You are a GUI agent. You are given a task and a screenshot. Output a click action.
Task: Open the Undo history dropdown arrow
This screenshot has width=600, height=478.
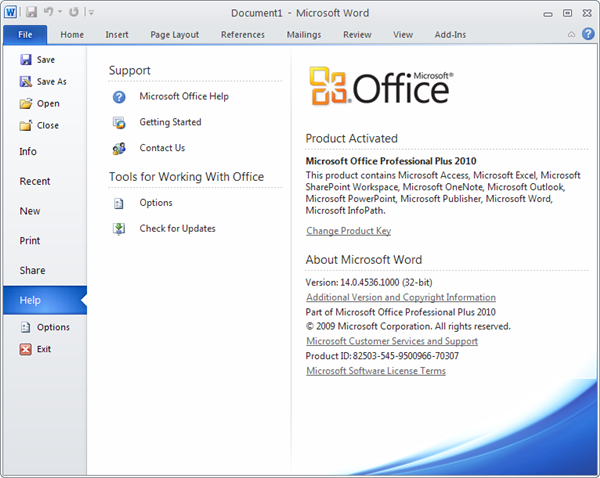[60, 13]
